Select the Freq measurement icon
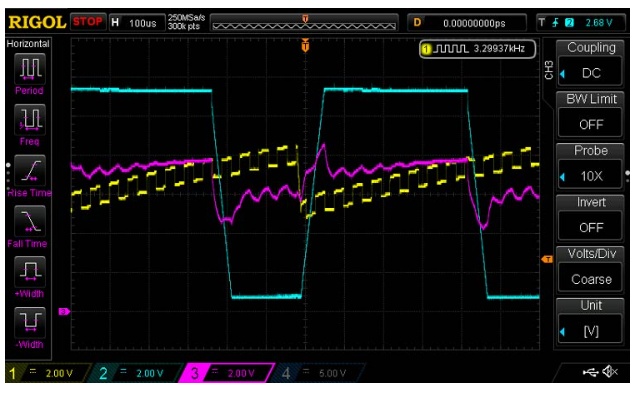The width and height of the screenshot is (637, 397). pyautogui.click(x=30, y=119)
